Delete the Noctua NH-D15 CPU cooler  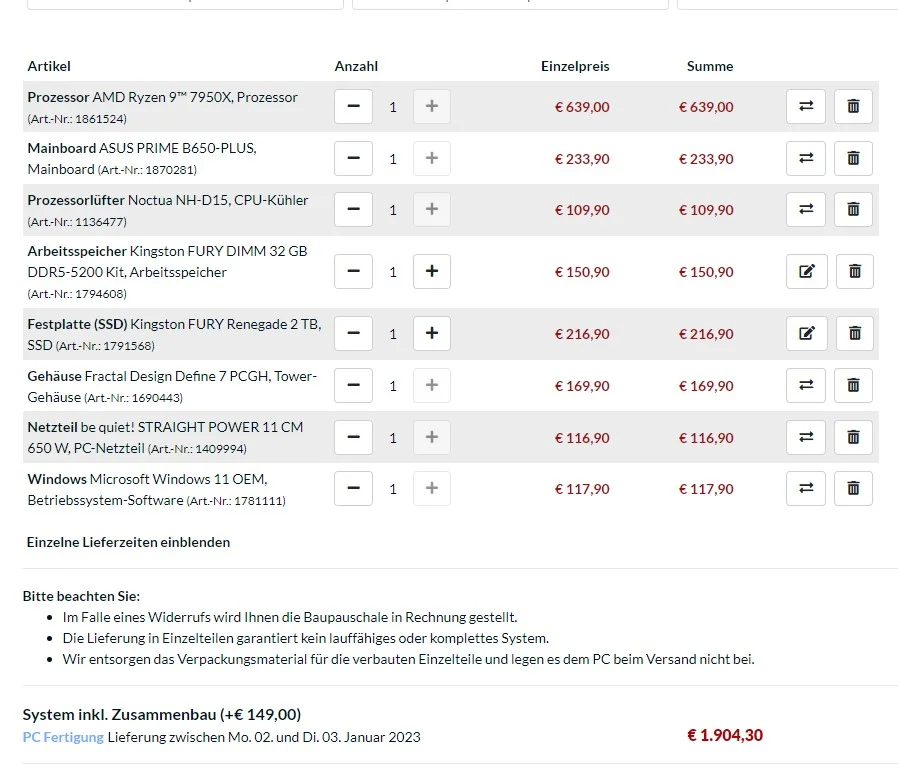pyautogui.click(x=853, y=210)
